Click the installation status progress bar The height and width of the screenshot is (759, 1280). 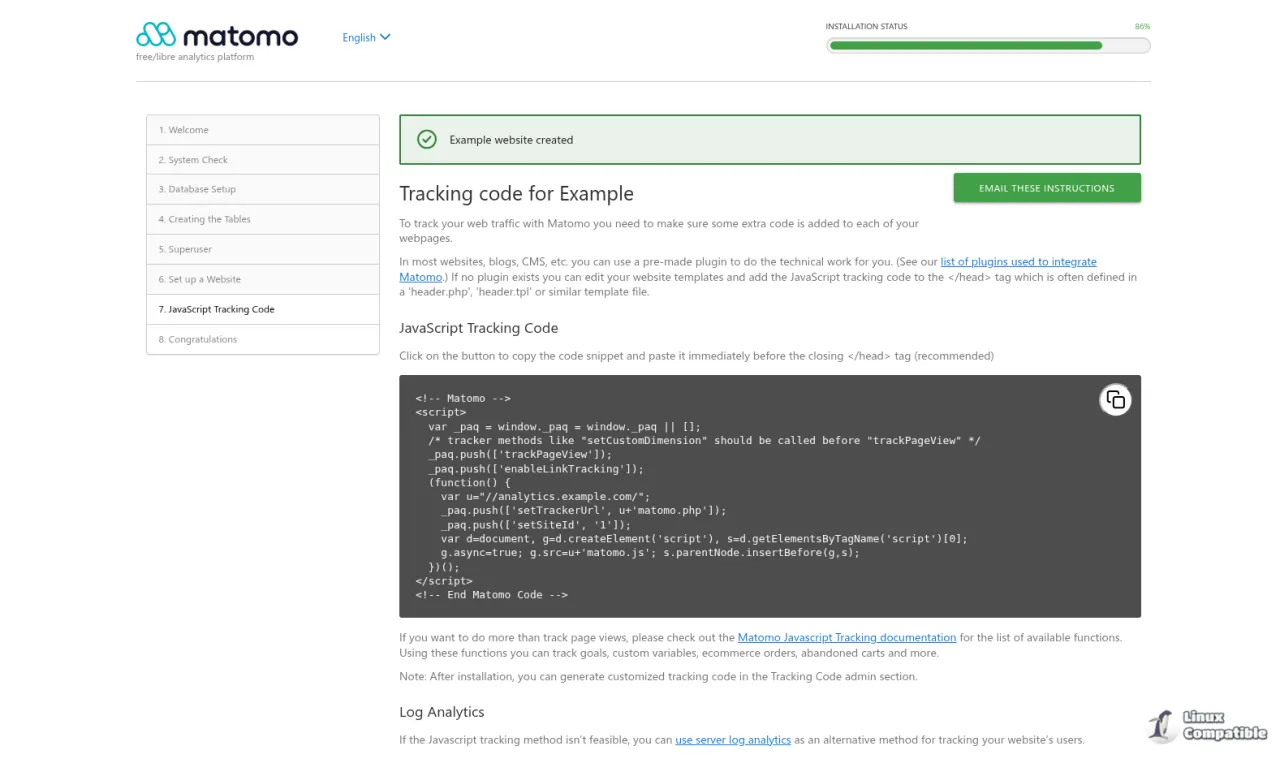click(x=988, y=45)
